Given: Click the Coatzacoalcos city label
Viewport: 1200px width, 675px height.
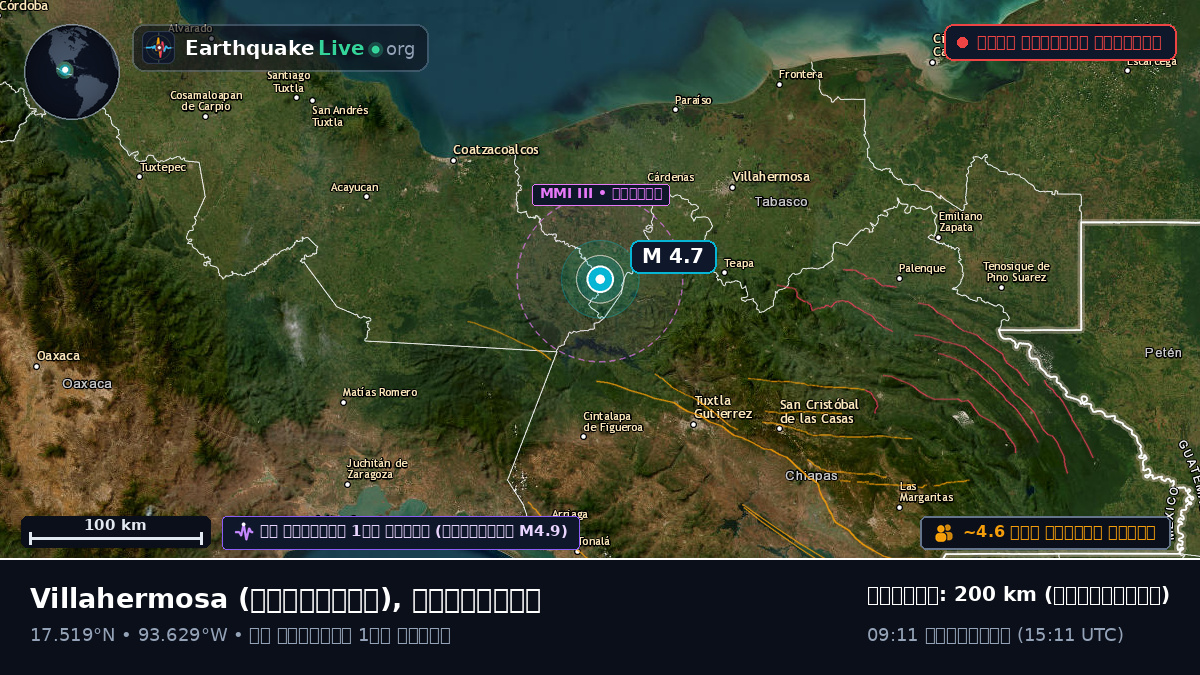Looking at the screenshot, I should [x=496, y=150].
